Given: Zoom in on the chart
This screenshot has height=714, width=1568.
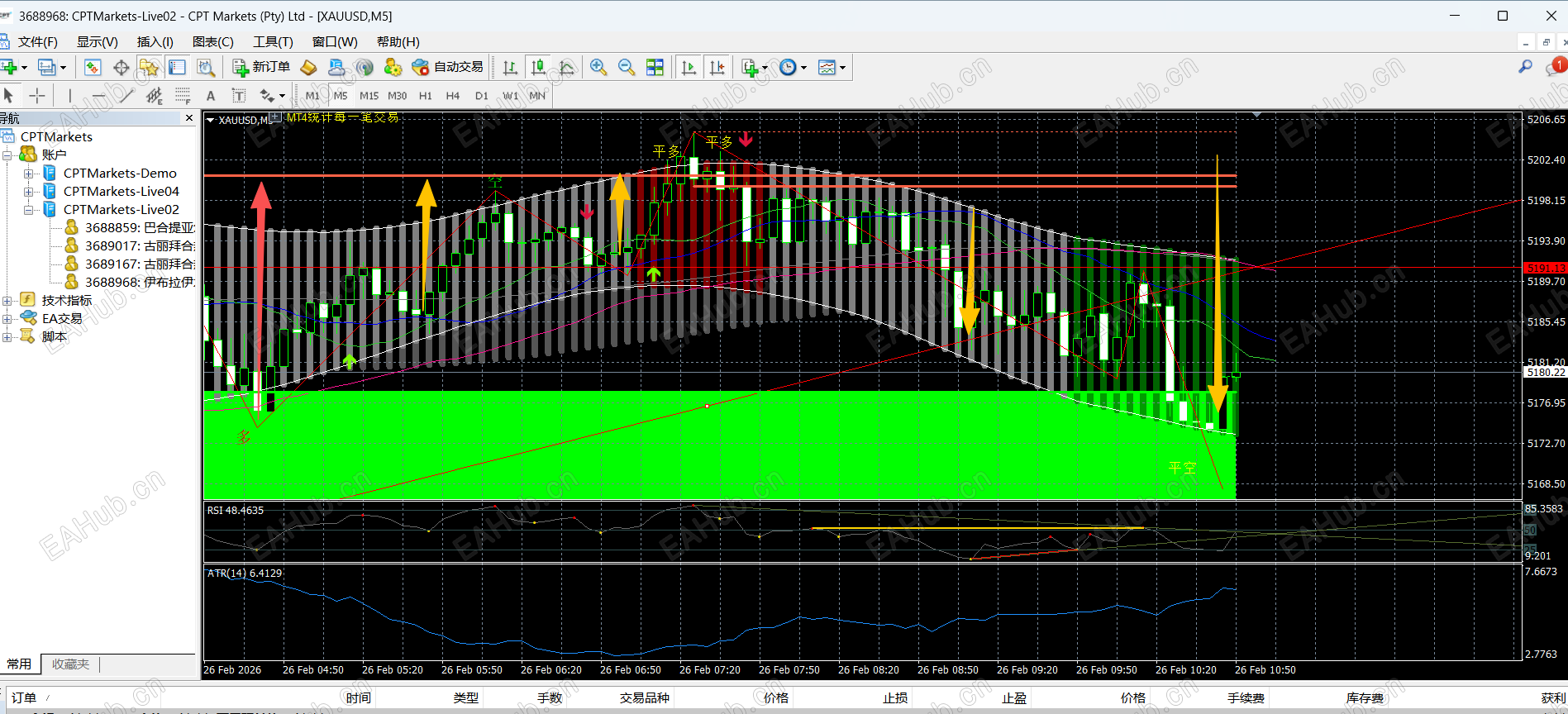Looking at the screenshot, I should pyautogui.click(x=598, y=67).
